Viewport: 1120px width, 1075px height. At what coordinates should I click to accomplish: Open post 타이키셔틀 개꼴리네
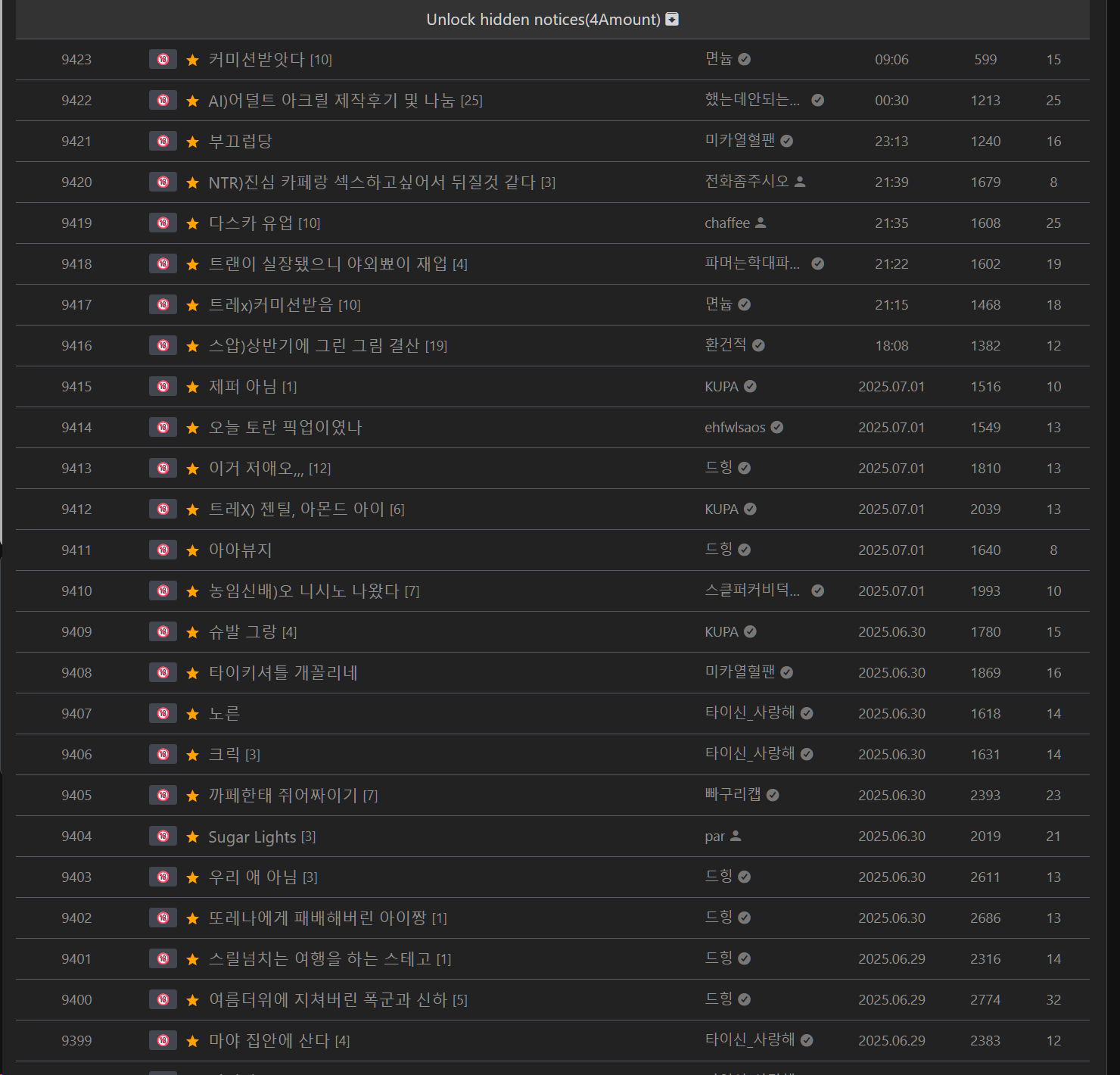(283, 672)
